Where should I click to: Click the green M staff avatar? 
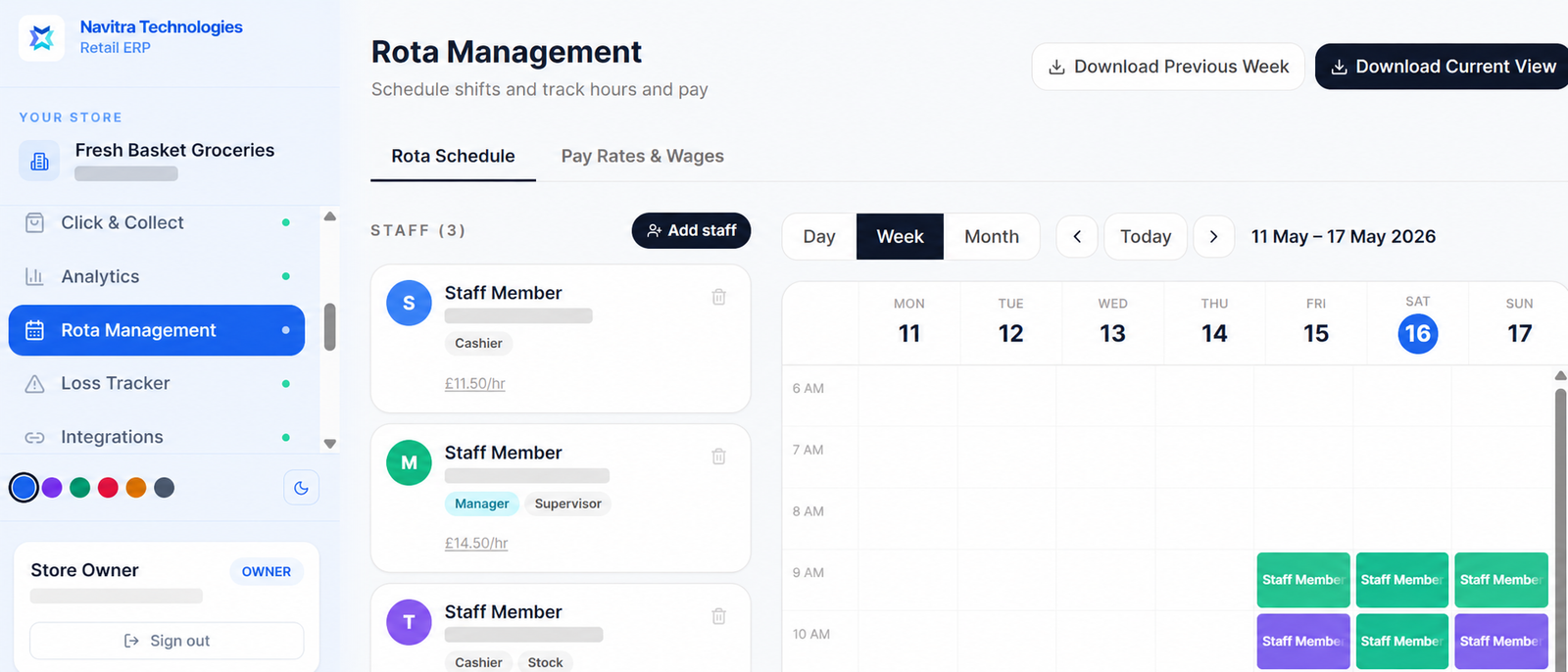409,462
